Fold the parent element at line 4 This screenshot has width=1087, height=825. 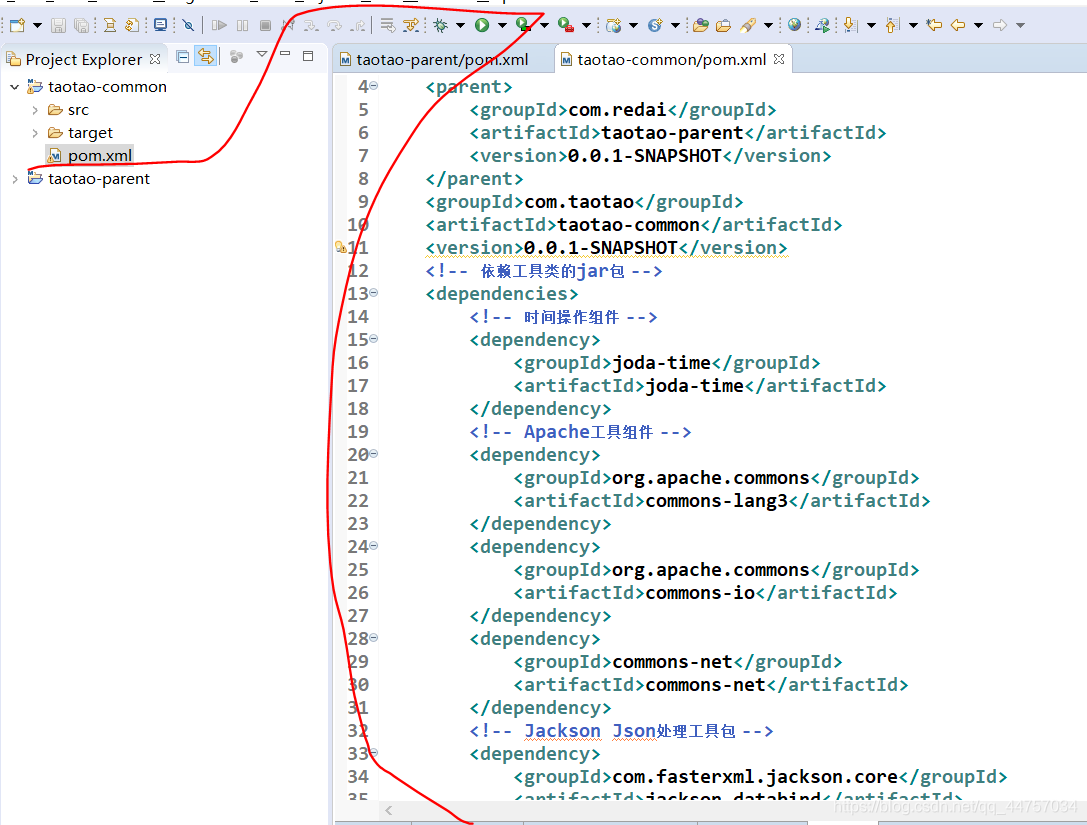[374, 86]
